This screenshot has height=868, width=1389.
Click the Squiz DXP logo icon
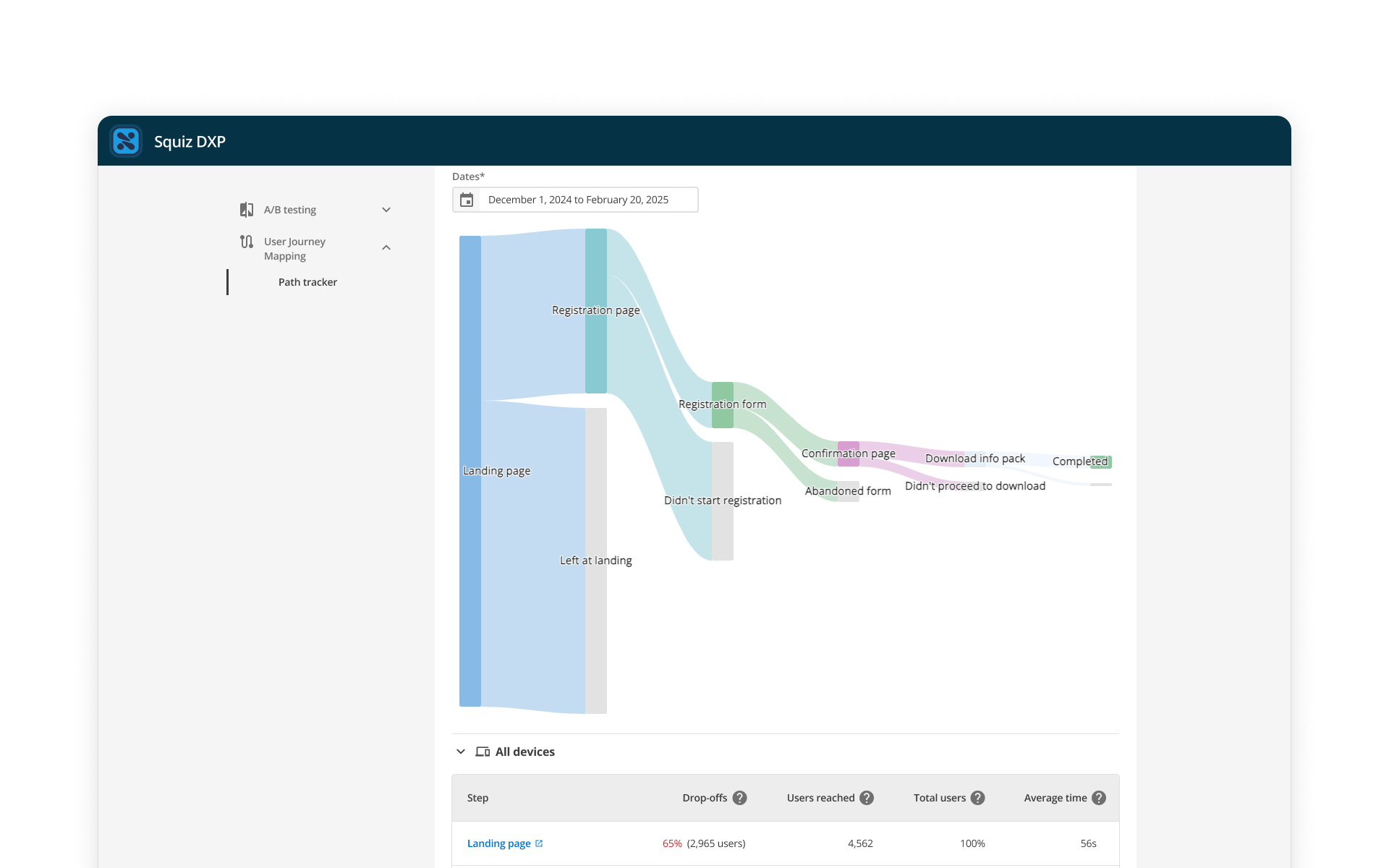point(126,141)
